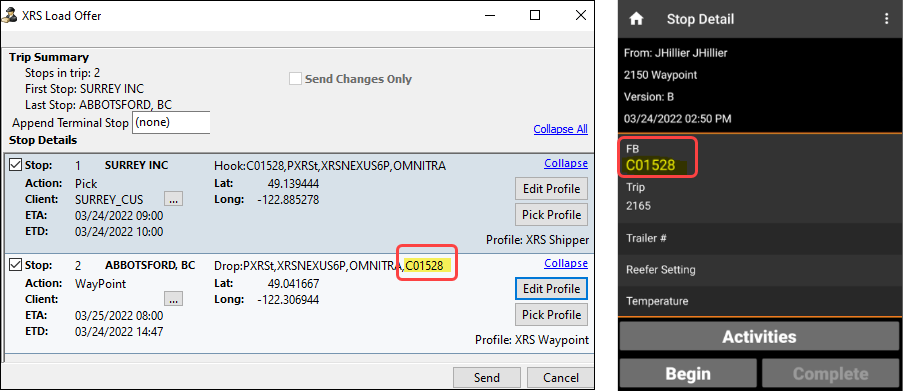Click the Send button
Viewport: 903px width, 391px height.
[x=487, y=378]
